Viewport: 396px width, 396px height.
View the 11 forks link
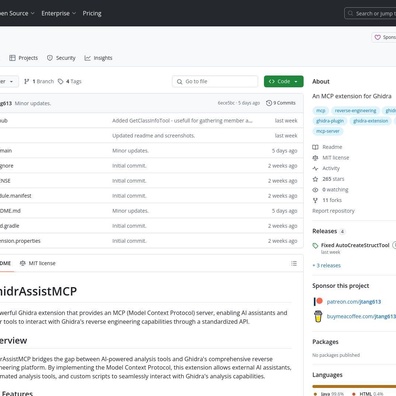pyautogui.click(x=332, y=200)
